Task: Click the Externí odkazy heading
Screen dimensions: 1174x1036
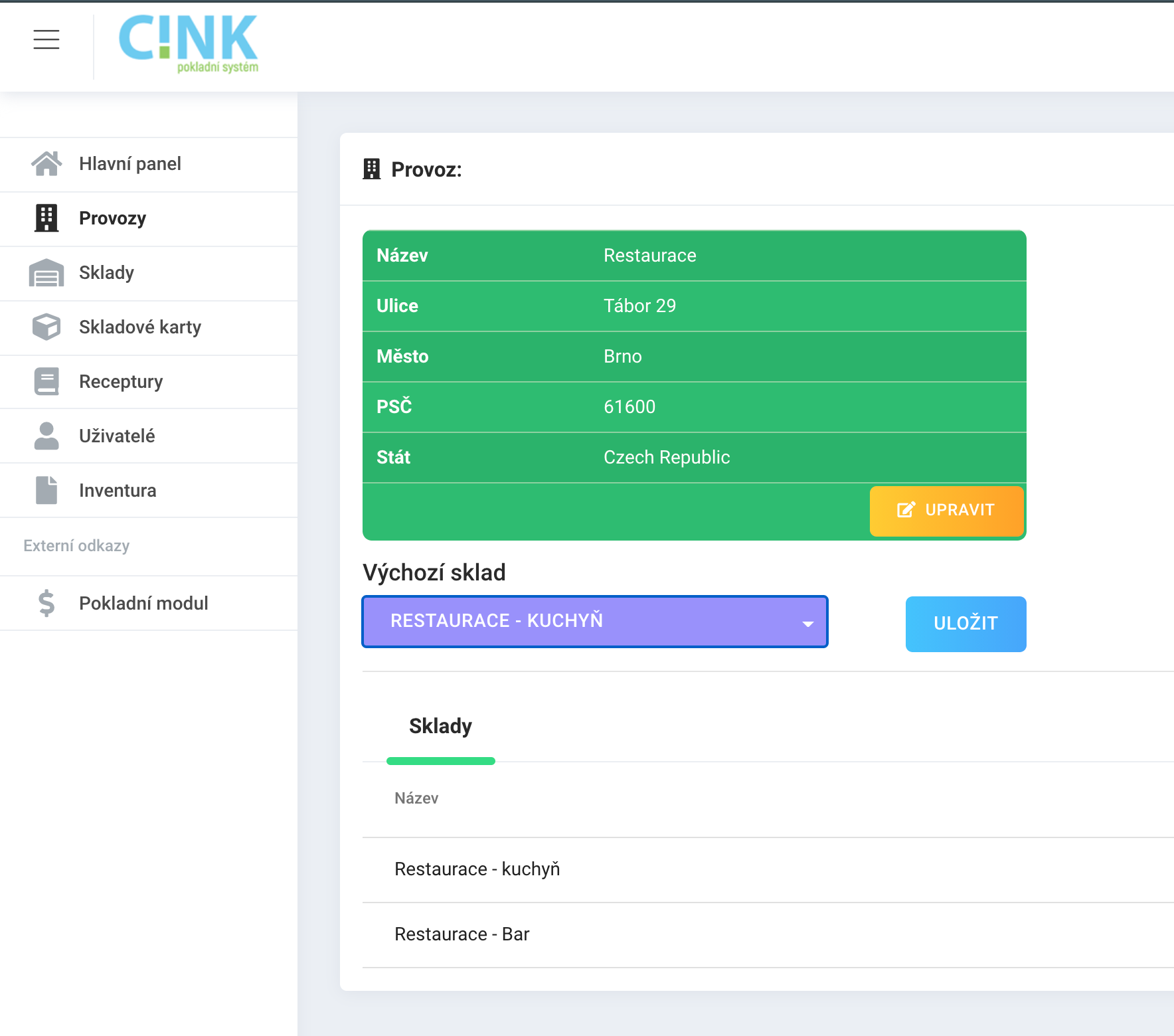Action: coord(76,546)
